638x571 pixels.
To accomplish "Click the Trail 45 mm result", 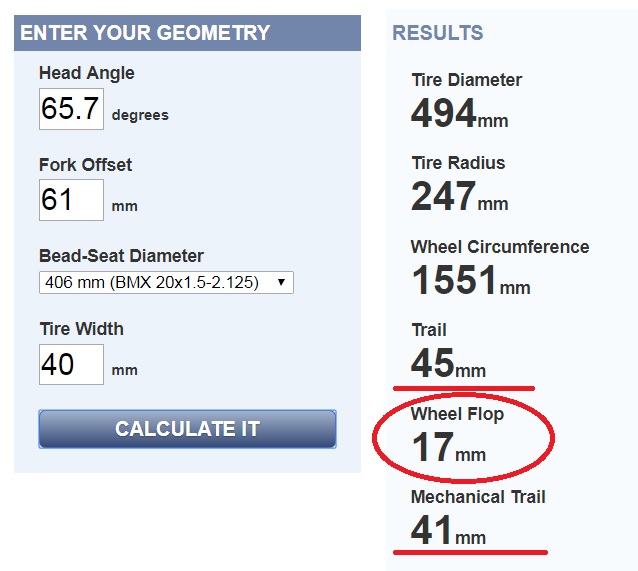I will pos(448,363).
